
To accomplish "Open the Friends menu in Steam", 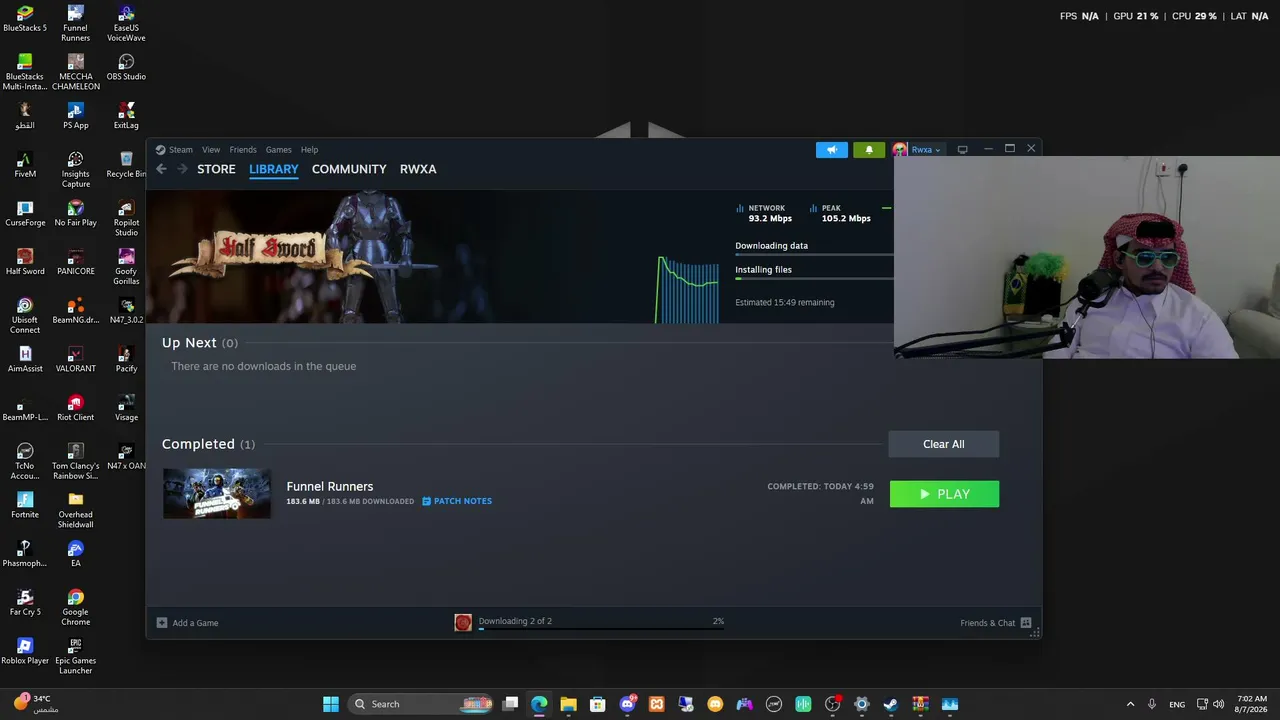I will pos(243,150).
